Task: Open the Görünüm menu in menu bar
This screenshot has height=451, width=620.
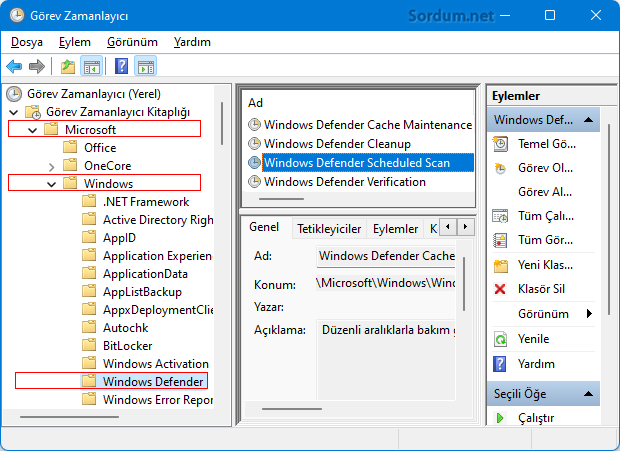Action: (x=132, y=42)
